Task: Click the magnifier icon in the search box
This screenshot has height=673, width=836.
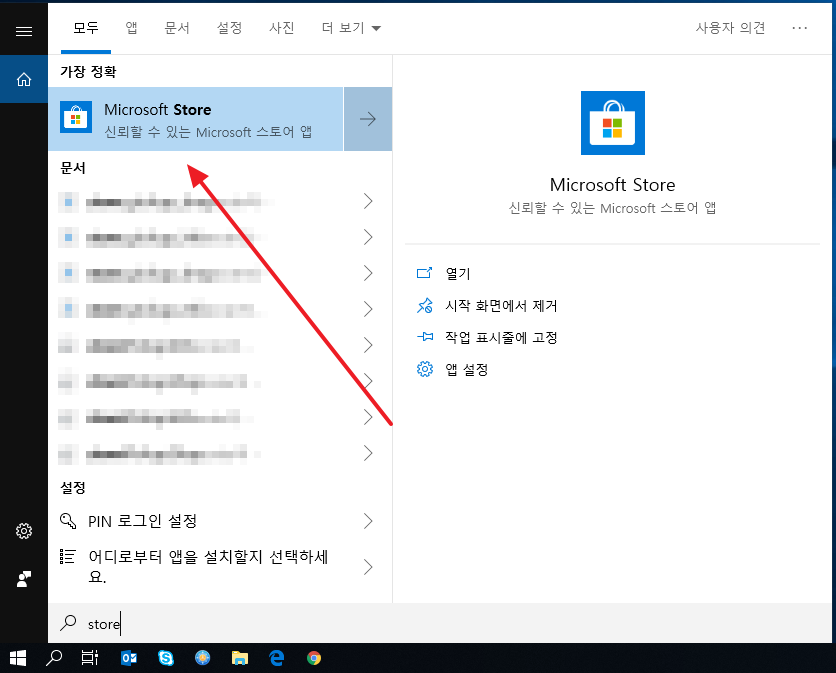Action: click(x=68, y=622)
